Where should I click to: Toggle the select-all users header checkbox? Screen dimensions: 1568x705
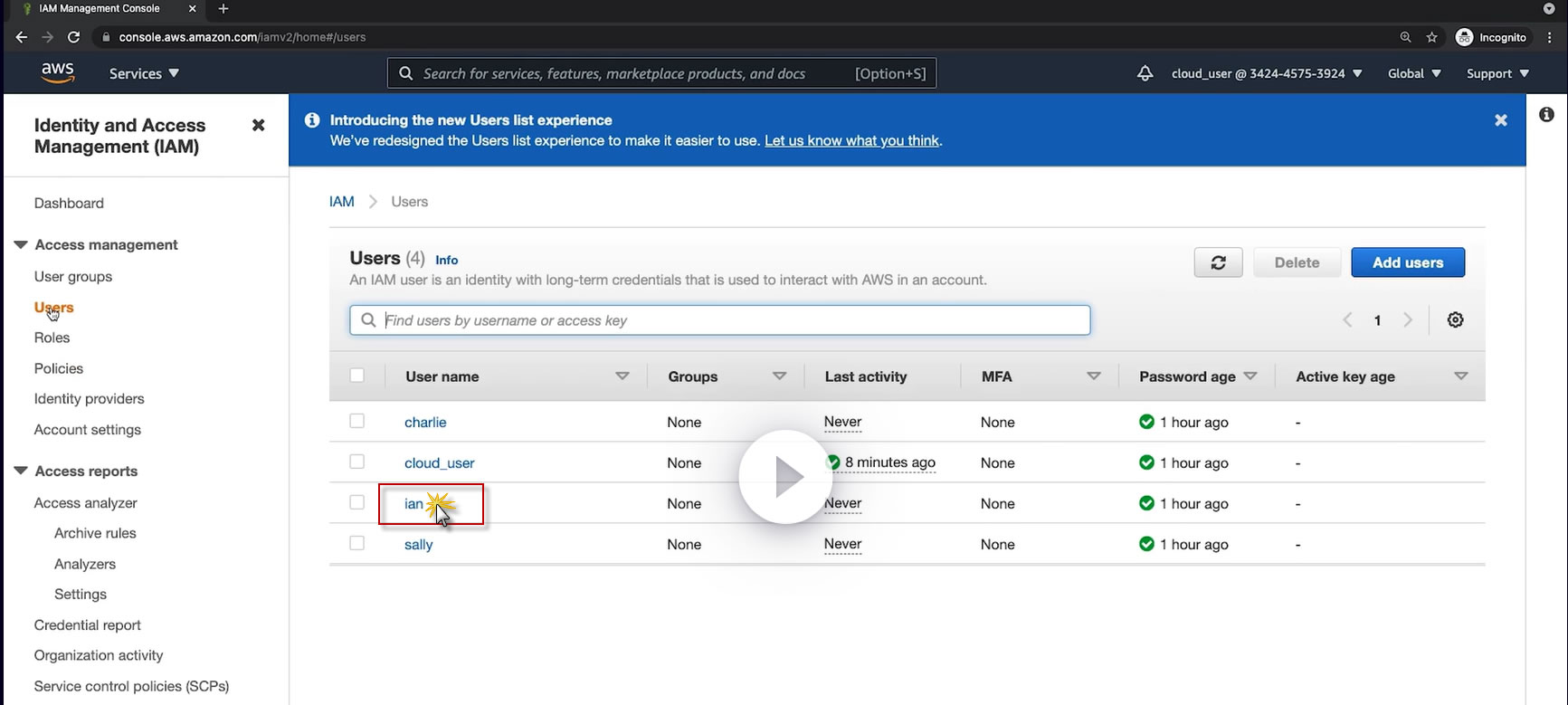pos(357,376)
